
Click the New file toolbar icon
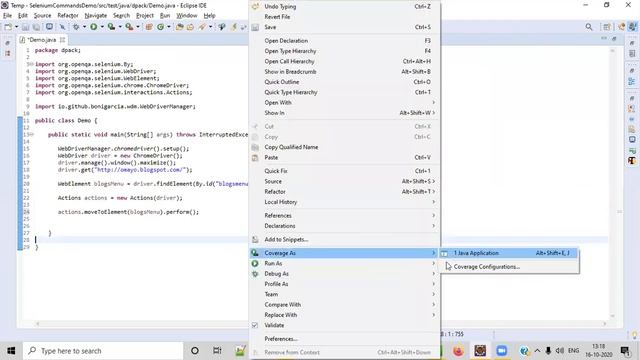[x=8, y=27]
